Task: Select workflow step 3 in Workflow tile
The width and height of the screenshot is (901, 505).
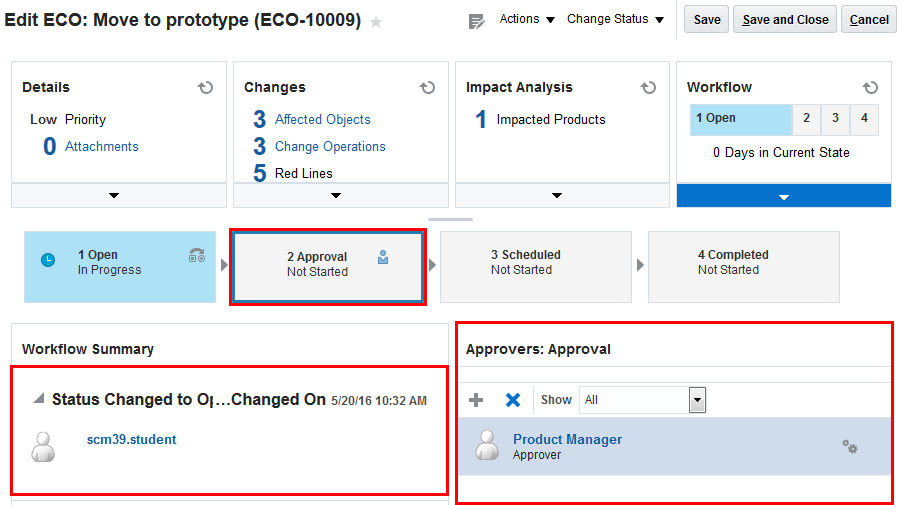Action: (835, 118)
